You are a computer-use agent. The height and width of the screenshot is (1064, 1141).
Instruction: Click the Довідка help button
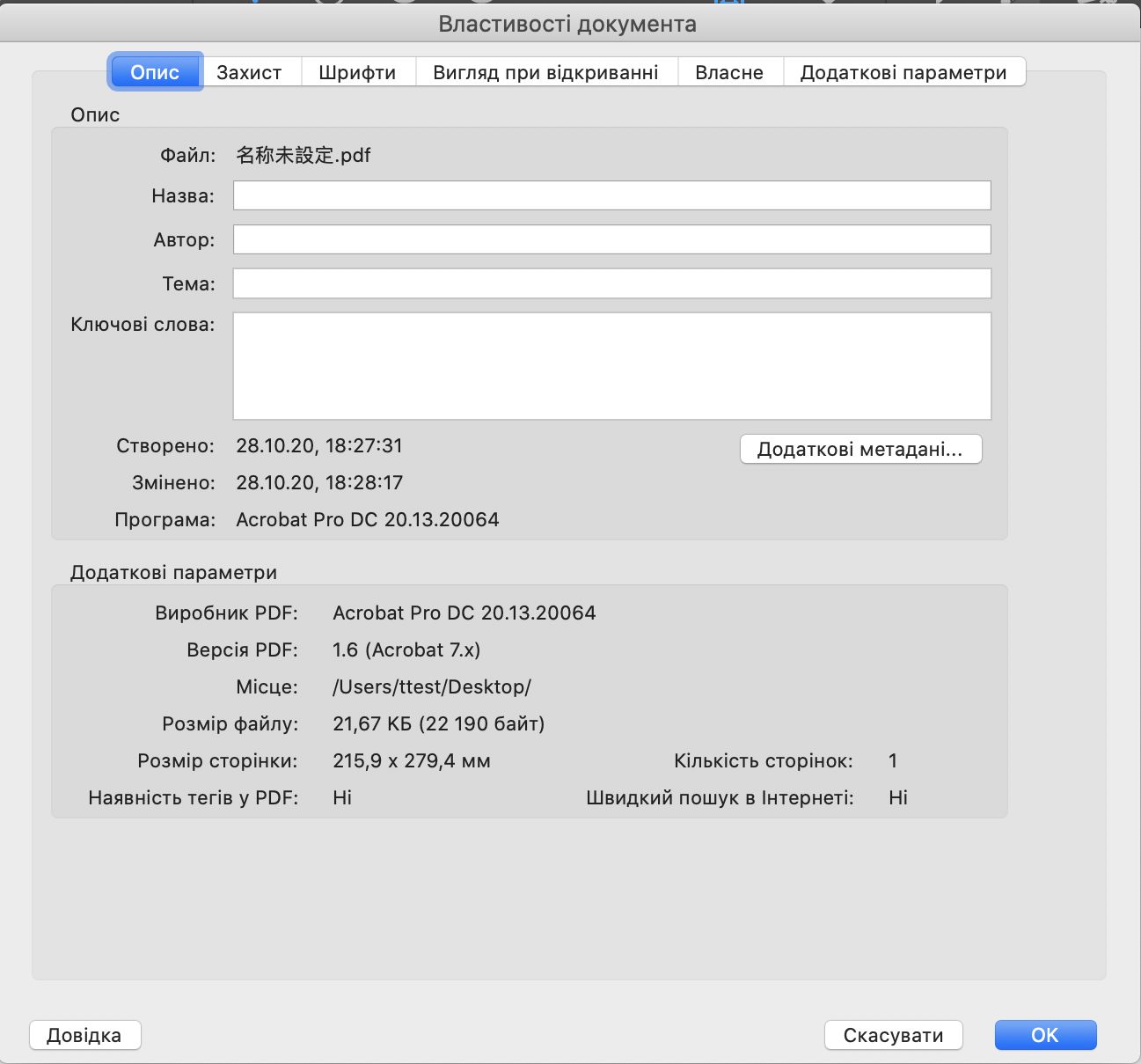pos(84,1035)
